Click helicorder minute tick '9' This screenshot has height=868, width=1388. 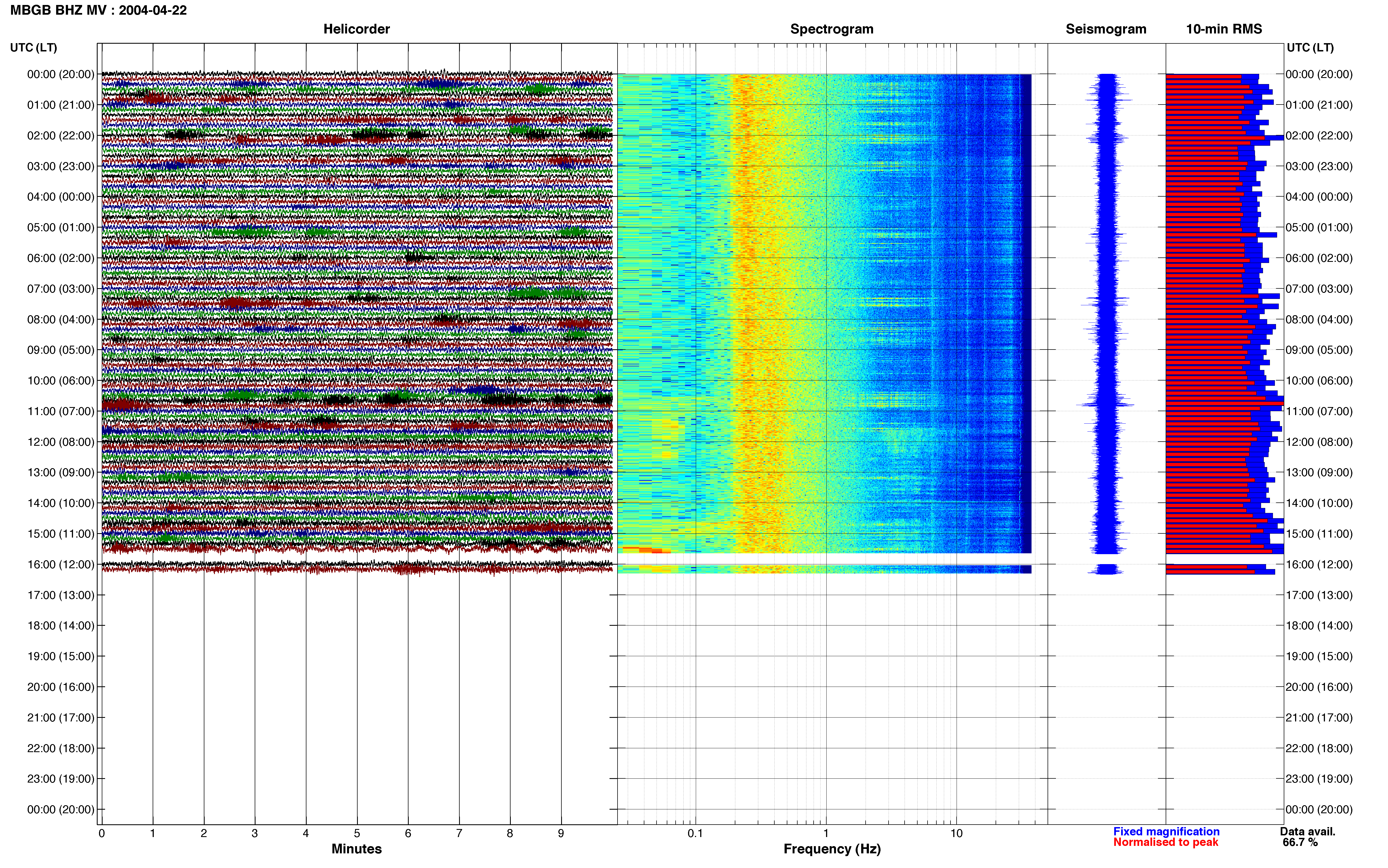(x=561, y=833)
